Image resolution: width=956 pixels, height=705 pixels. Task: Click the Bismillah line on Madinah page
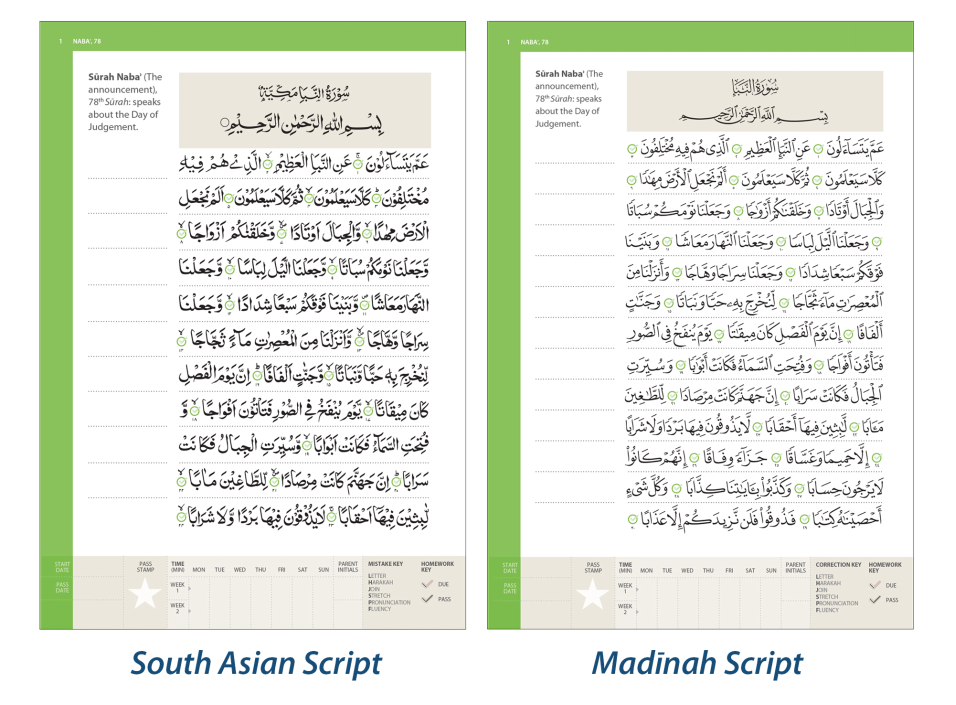coord(754,115)
